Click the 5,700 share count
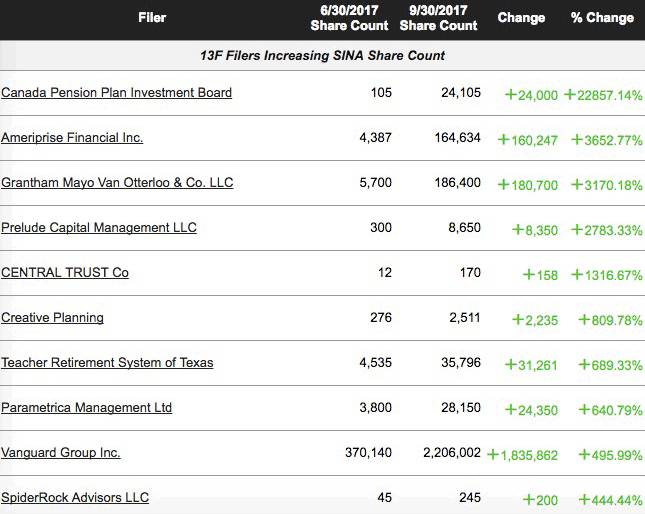This screenshot has width=645, height=514. pyautogui.click(x=376, y=183)
